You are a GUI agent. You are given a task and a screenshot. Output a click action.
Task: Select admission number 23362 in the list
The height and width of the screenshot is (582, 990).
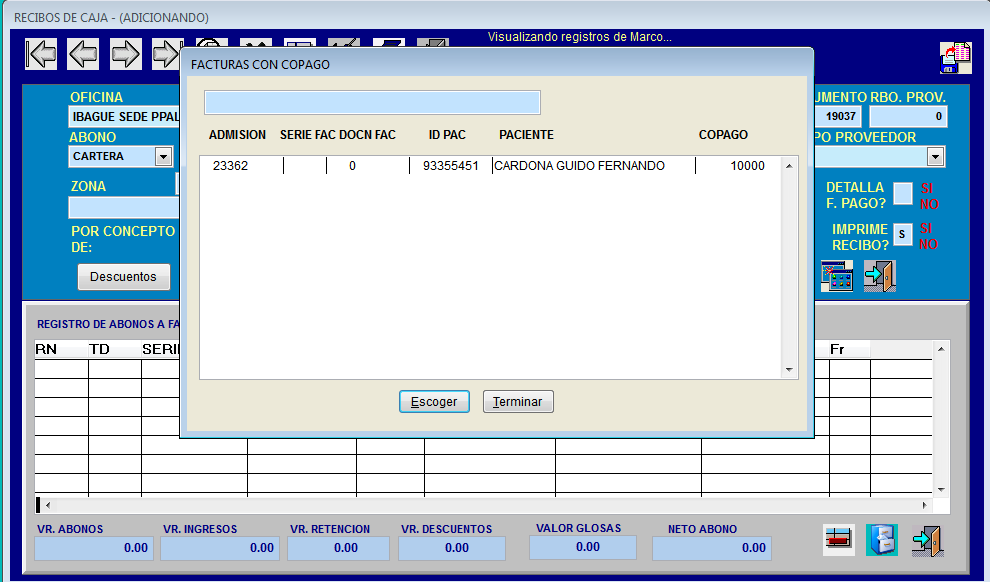click(x=230, y=166)
